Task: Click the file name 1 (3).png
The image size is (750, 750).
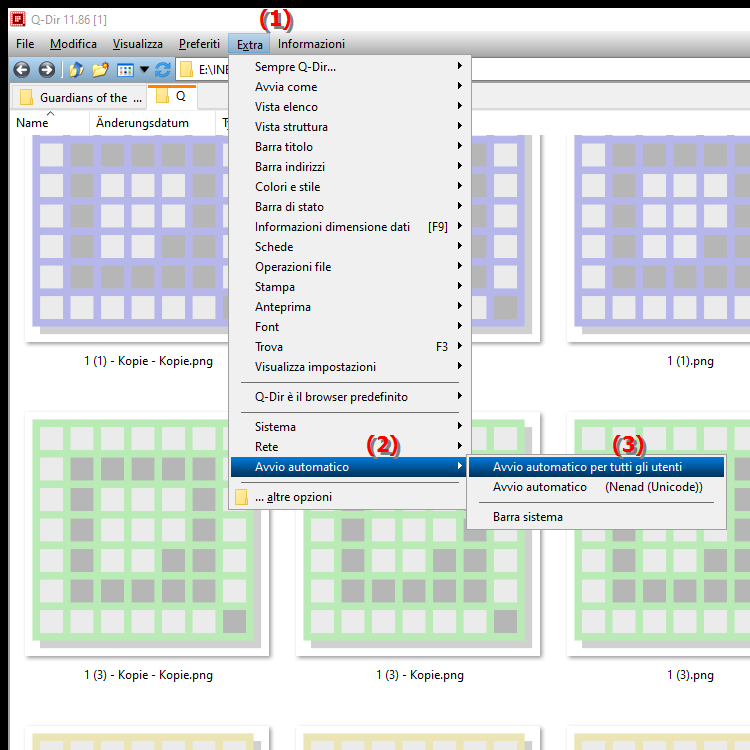Action: click(x=690, y=675)
